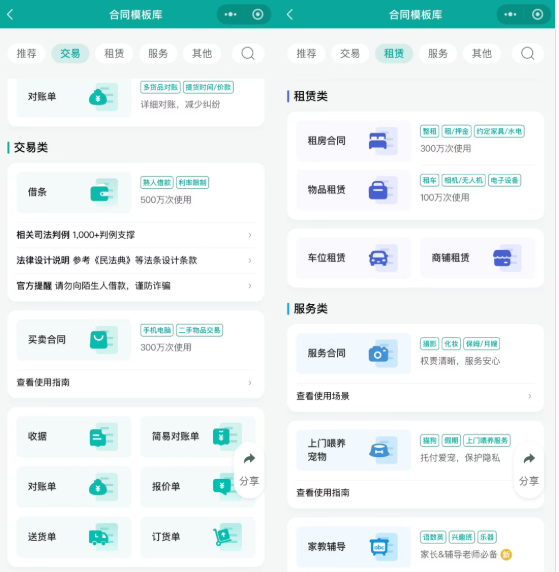Click the 服务合同 camera icon
This screenshot has height=572, width=559.
383,353
